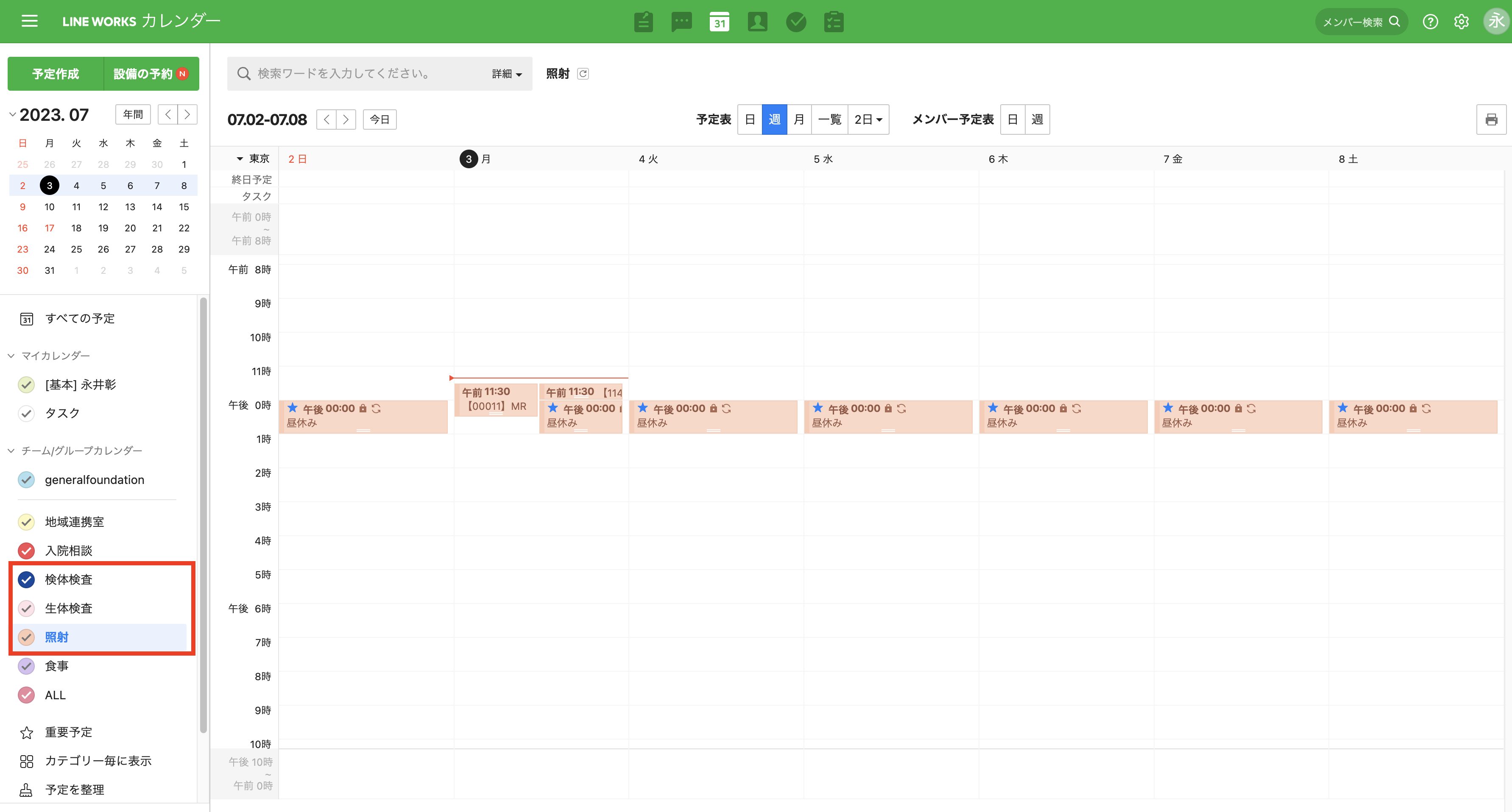Toggle the 入院相談 calendar checkbox
Image resolution: width=1512 pixels, height=812 pixels.
[x=26, y=551]
